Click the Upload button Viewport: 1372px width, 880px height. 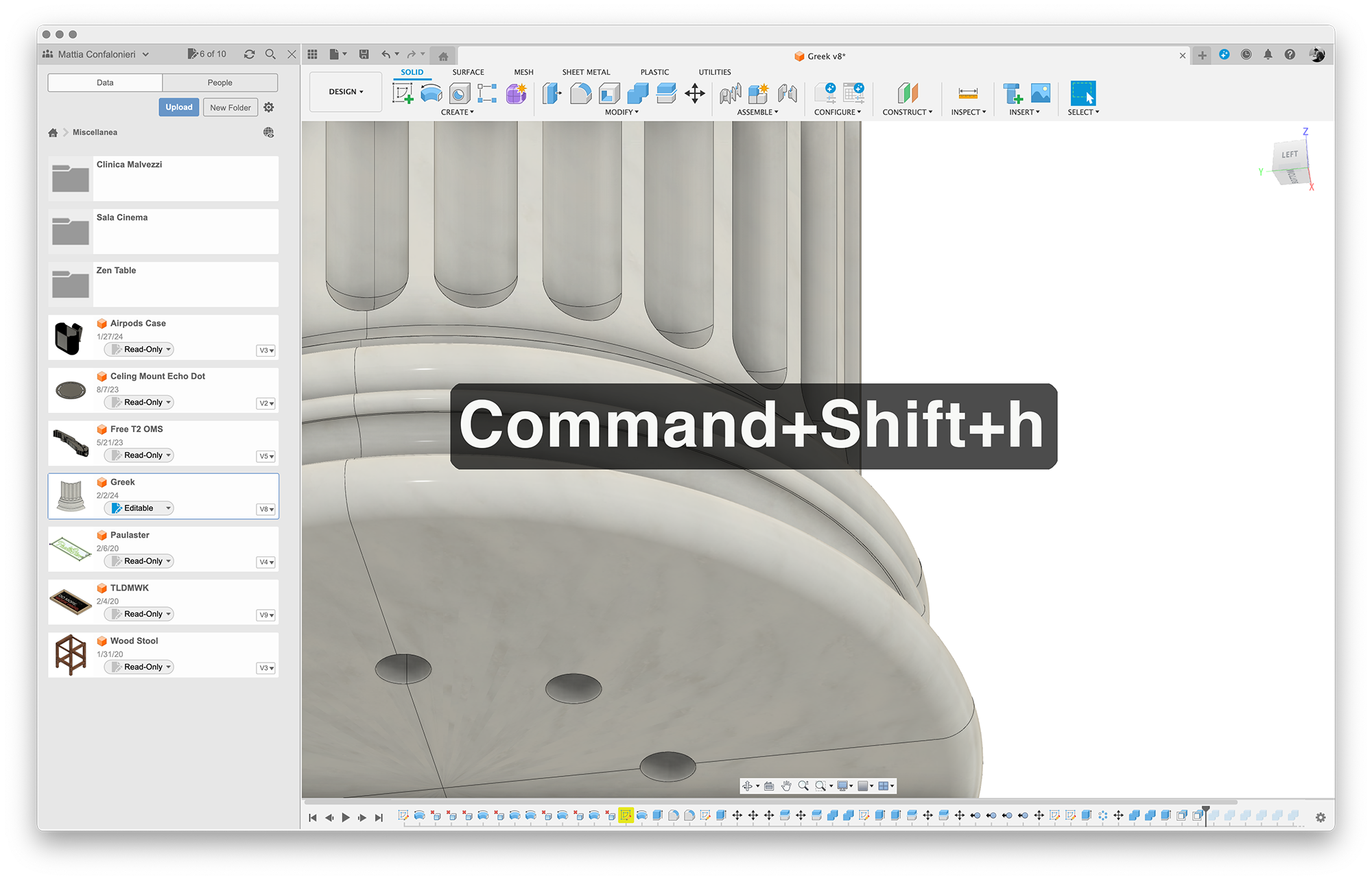pyautogui.click(x=178, y=108)
